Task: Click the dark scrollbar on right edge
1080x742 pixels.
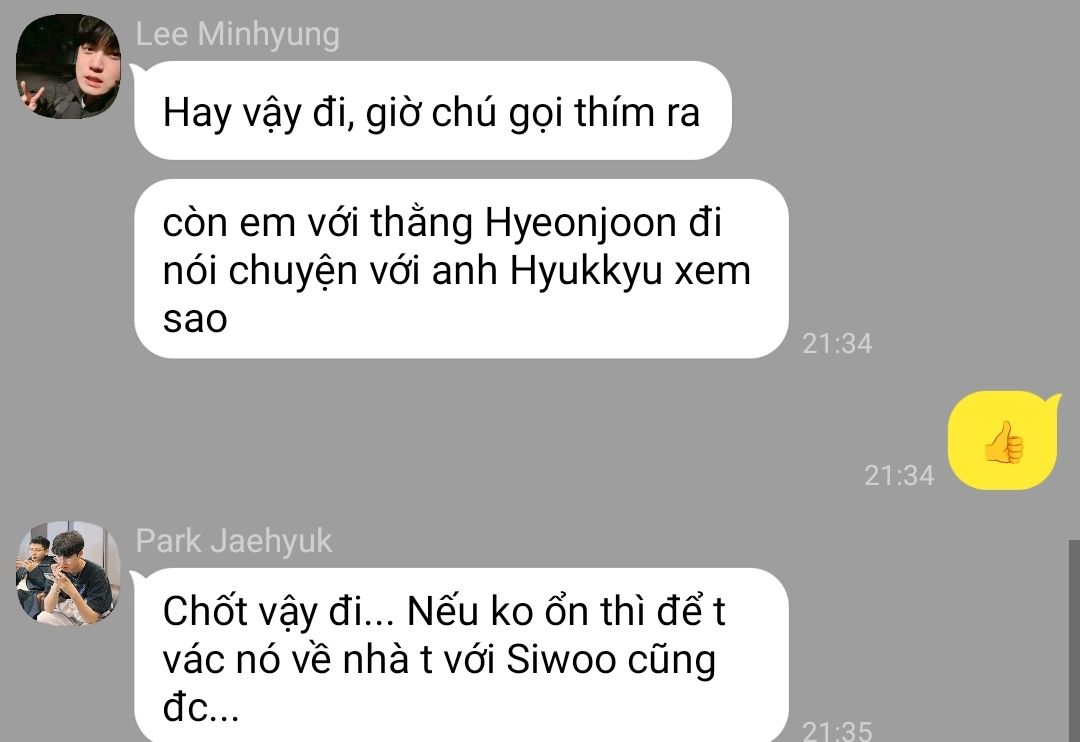Action: [1074, 641]
